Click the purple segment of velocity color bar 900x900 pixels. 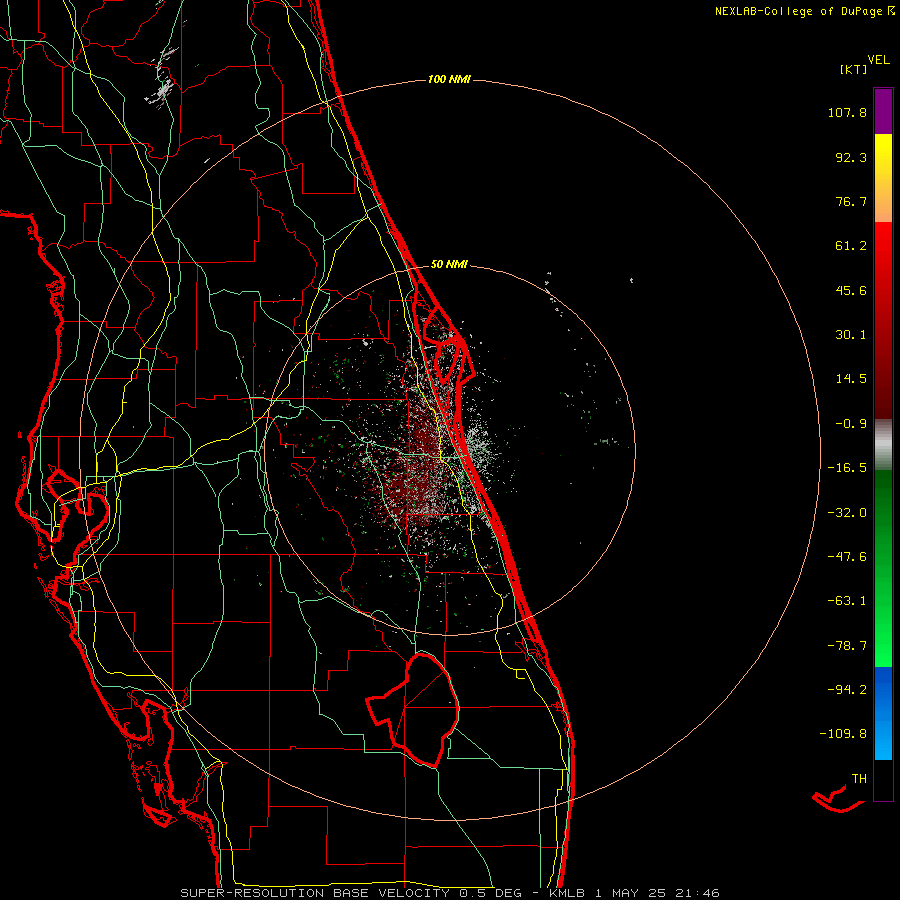tap(883, 111)
